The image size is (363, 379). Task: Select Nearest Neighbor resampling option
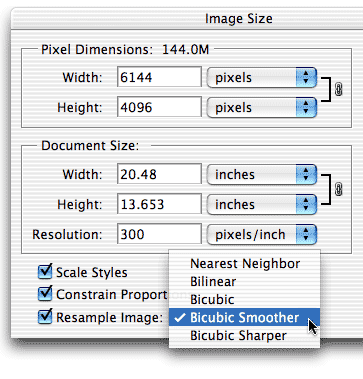tap(245, 264)
